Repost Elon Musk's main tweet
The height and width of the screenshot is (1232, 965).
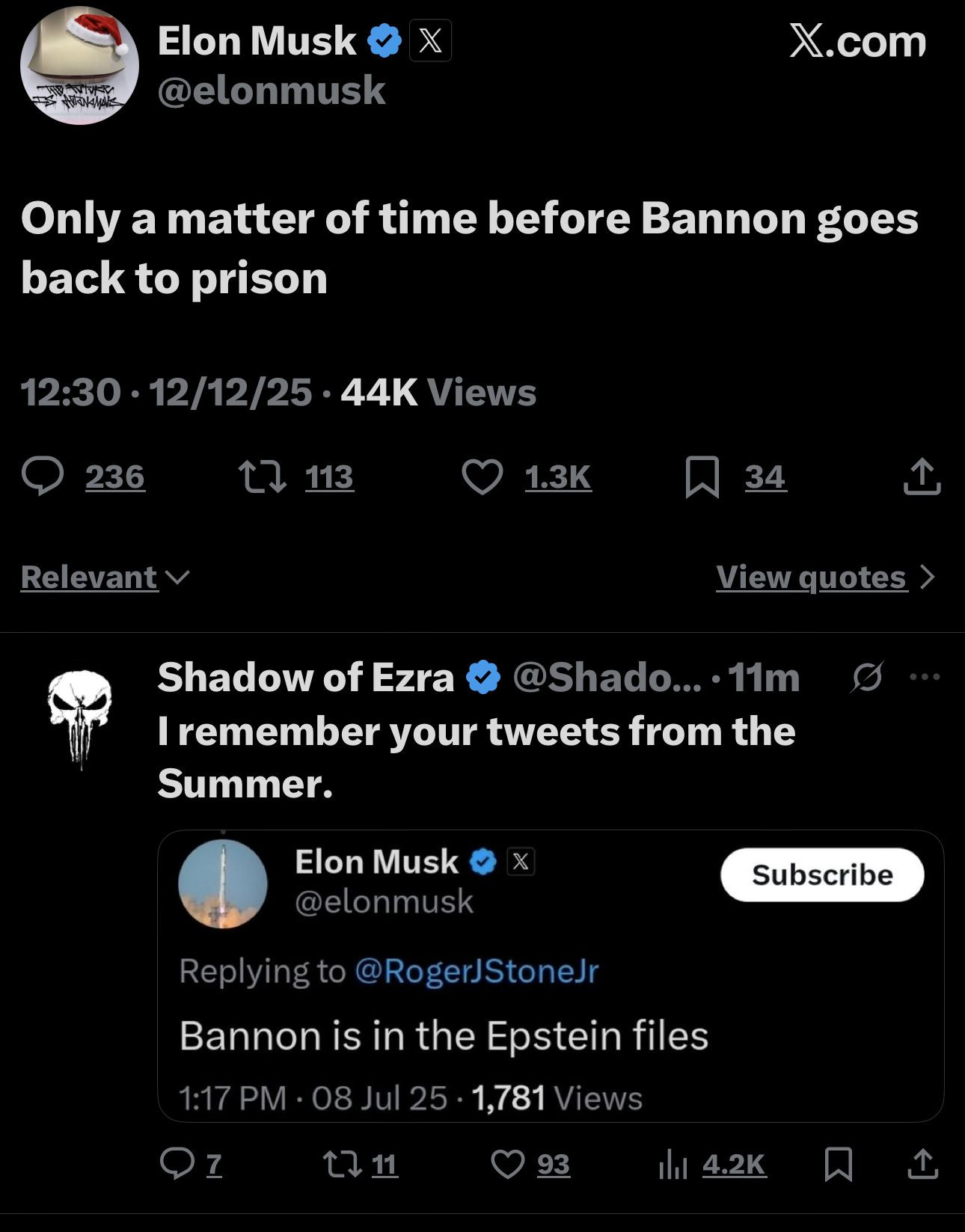tap(262, 477)
